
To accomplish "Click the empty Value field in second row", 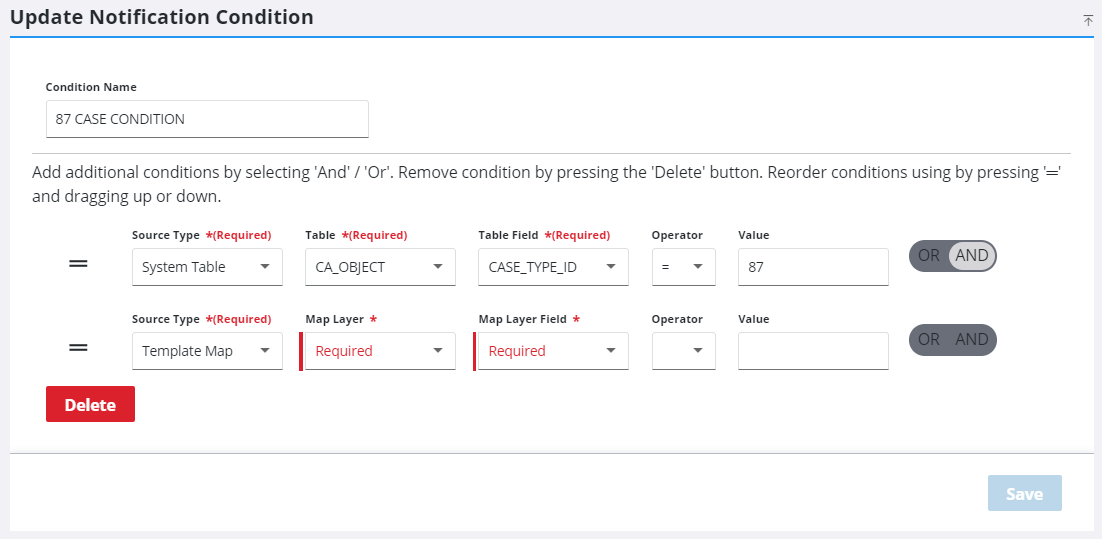I will pos(813,351).
